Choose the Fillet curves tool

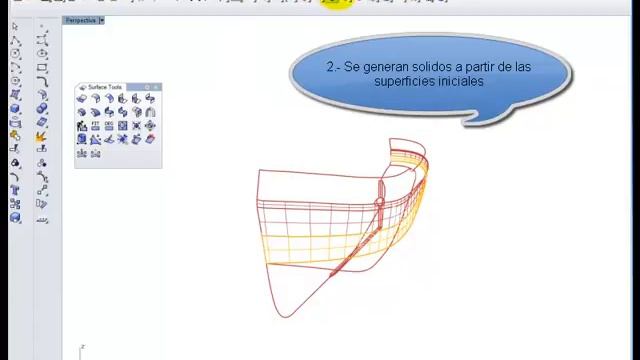click(42, 81)
